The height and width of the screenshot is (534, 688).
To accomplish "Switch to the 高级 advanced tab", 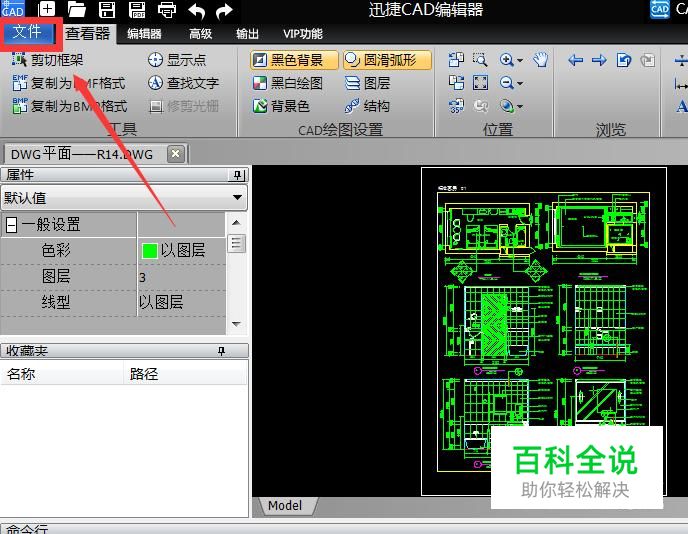I will click(201, 34).
